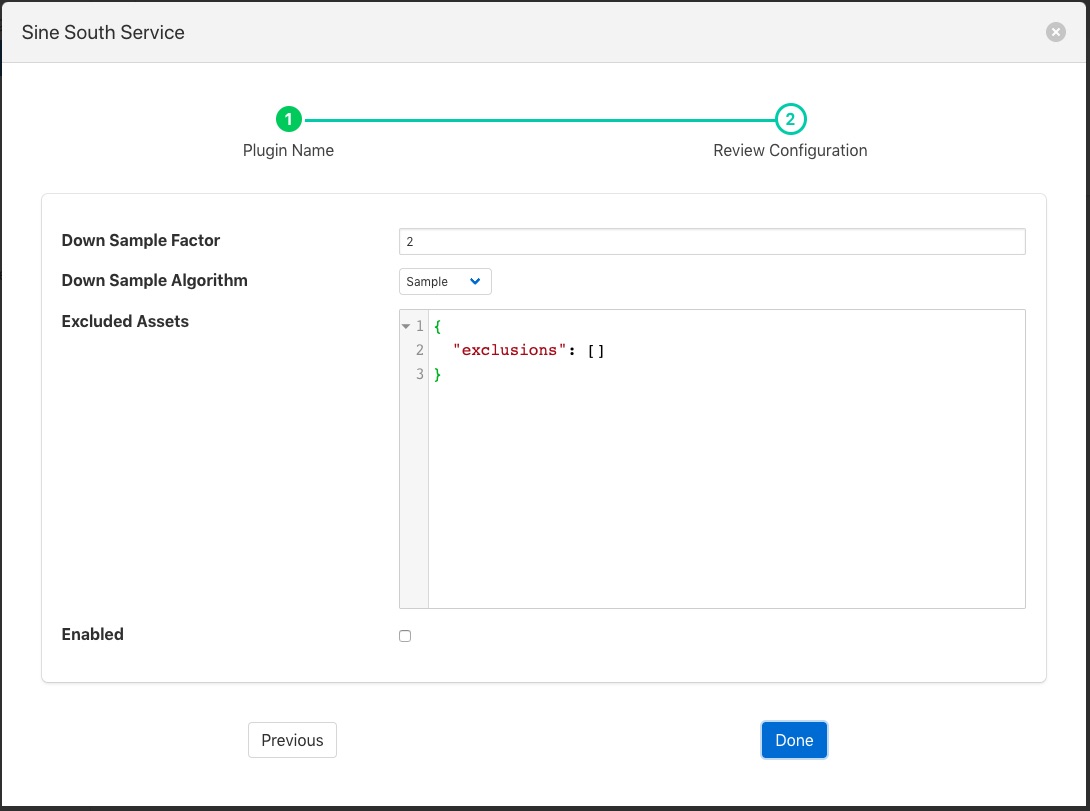This screenshot has width=1090, height=811.
Task: Select the Review Configuration step label
Action: click(x=790, y=150)
